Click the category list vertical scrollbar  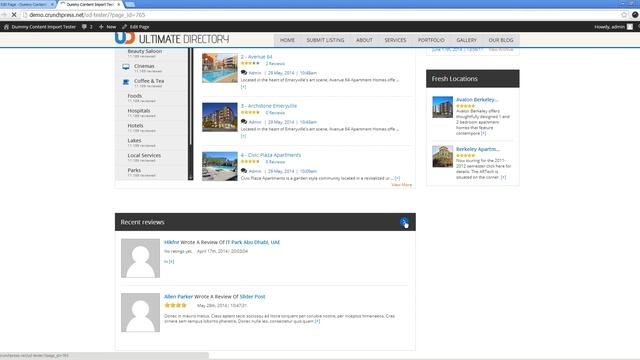(x=190, y=113)
